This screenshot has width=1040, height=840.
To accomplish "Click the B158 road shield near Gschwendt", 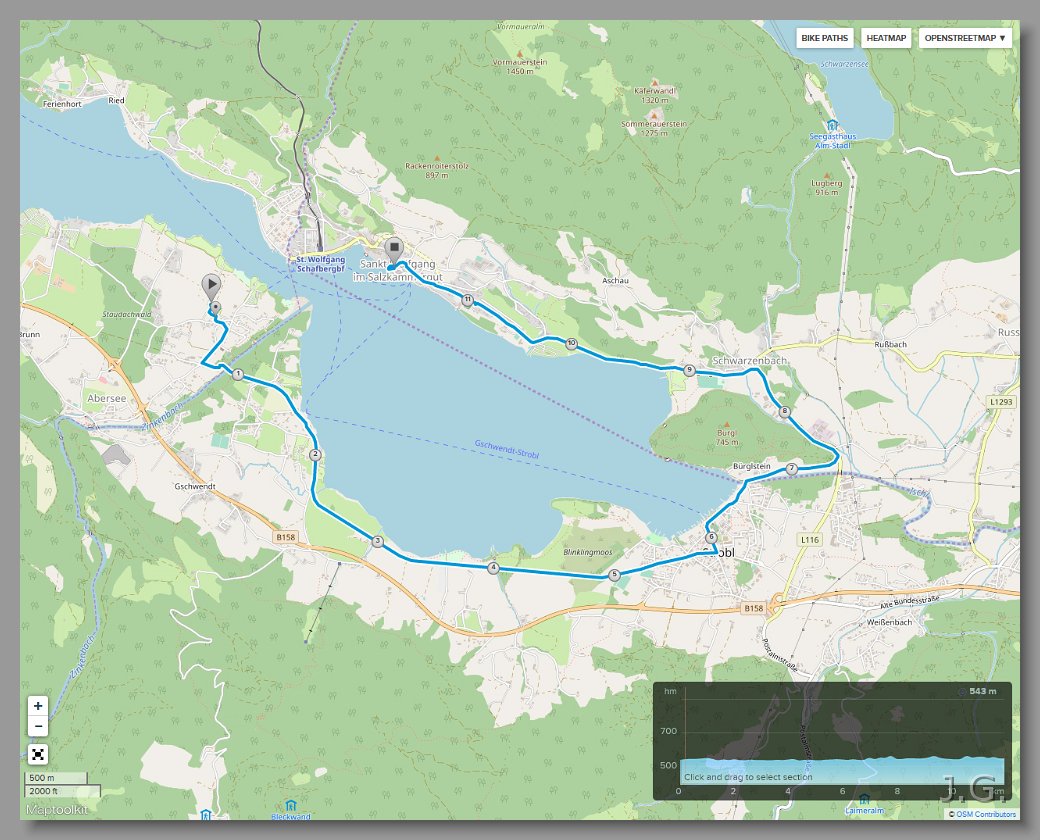I will tap(286, 537).
